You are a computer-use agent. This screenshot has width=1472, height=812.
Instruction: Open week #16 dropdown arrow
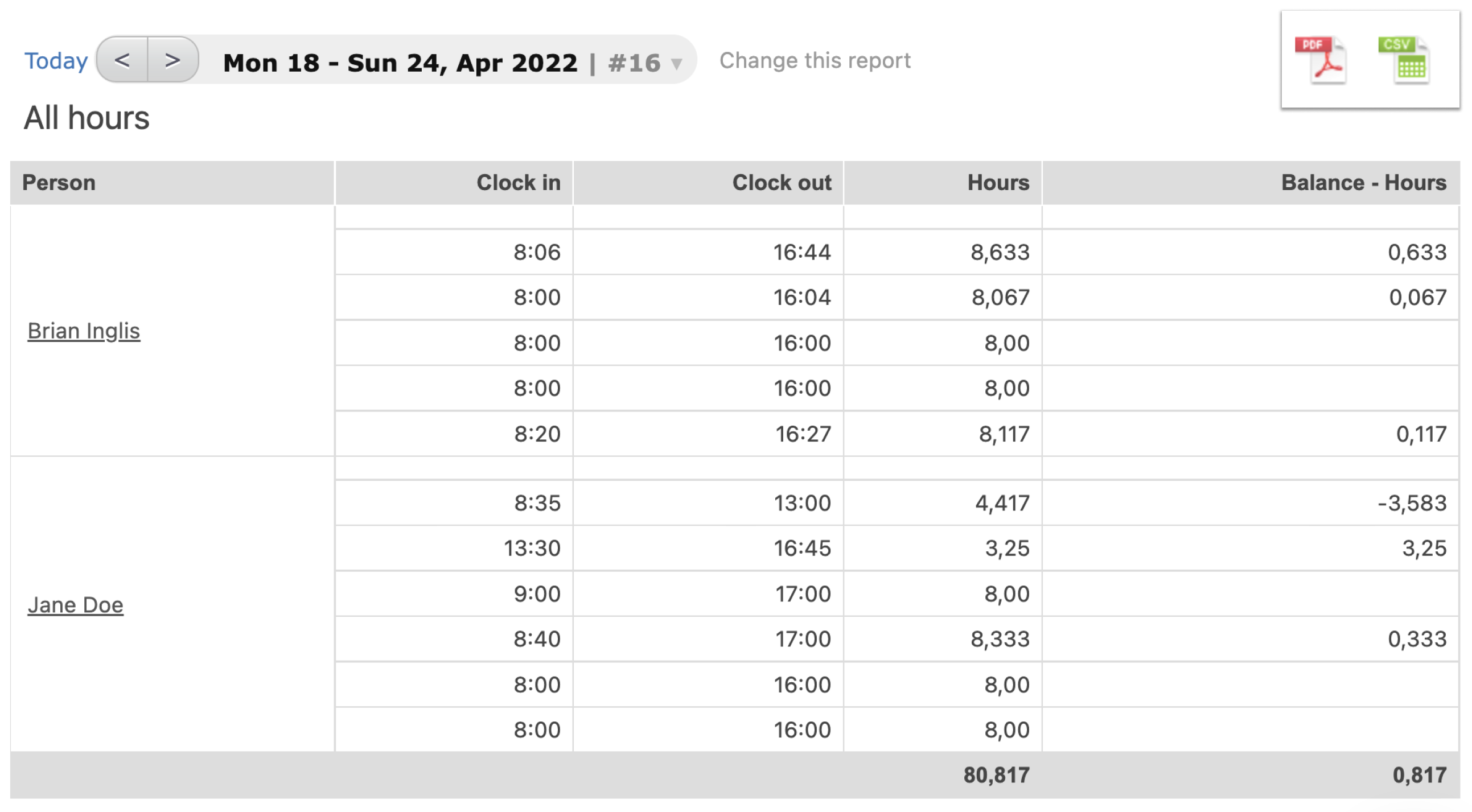(677, 63)
